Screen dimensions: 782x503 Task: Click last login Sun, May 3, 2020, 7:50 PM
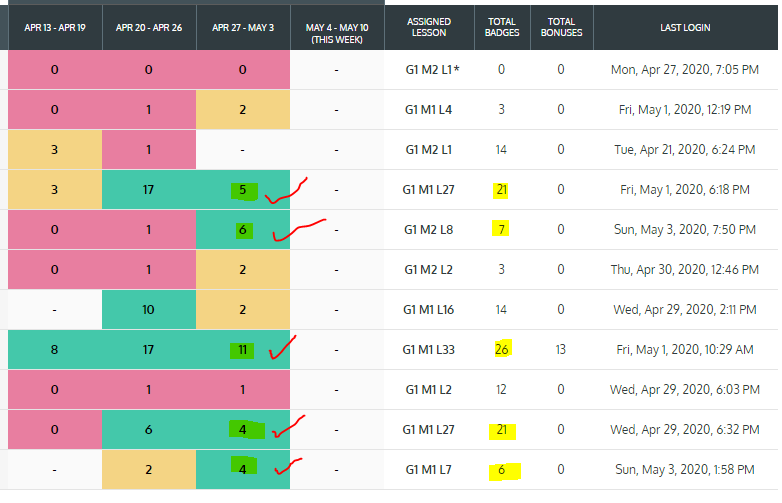point(685,230)
